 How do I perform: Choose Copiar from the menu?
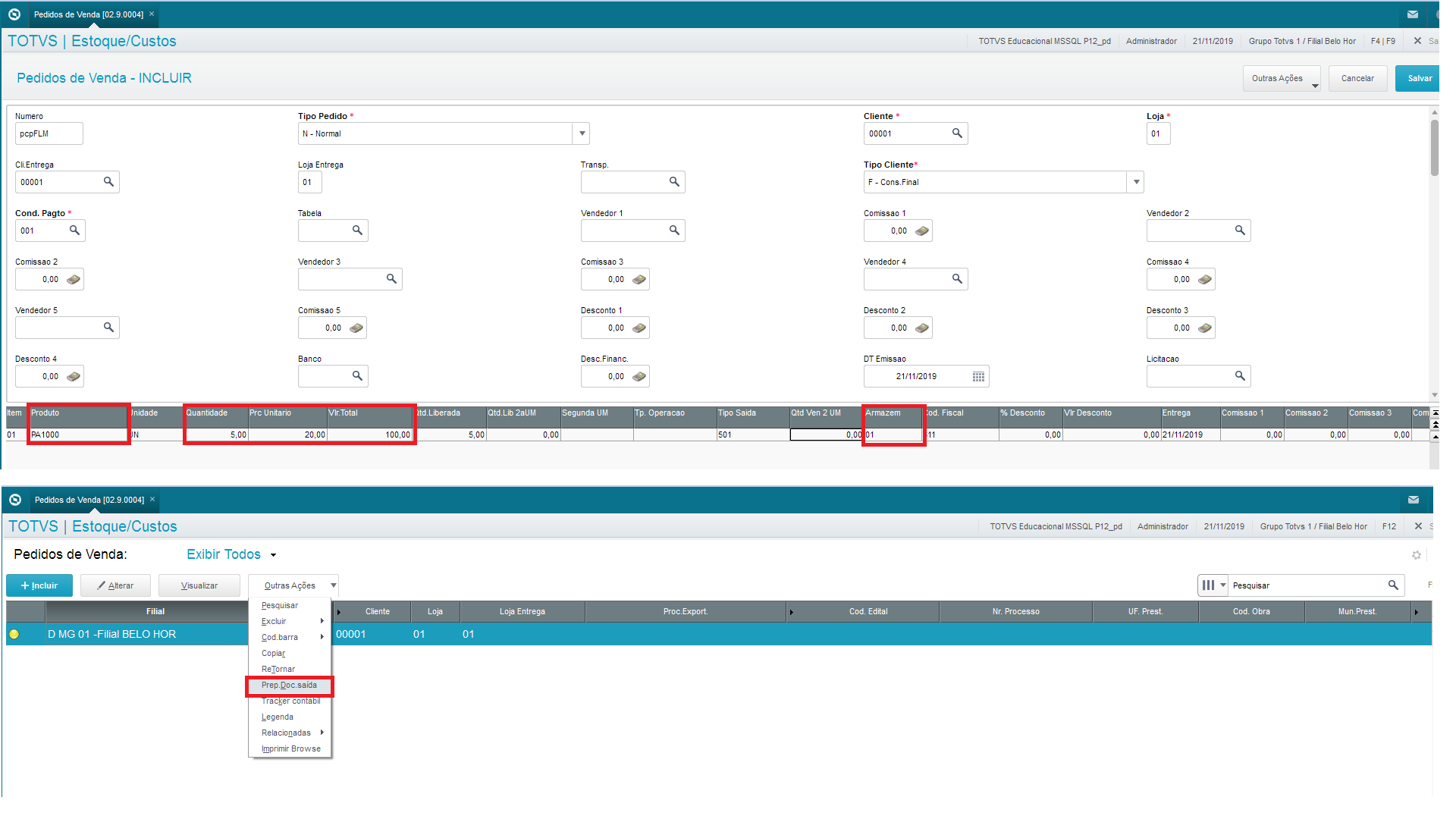click(x=274, y=653)
